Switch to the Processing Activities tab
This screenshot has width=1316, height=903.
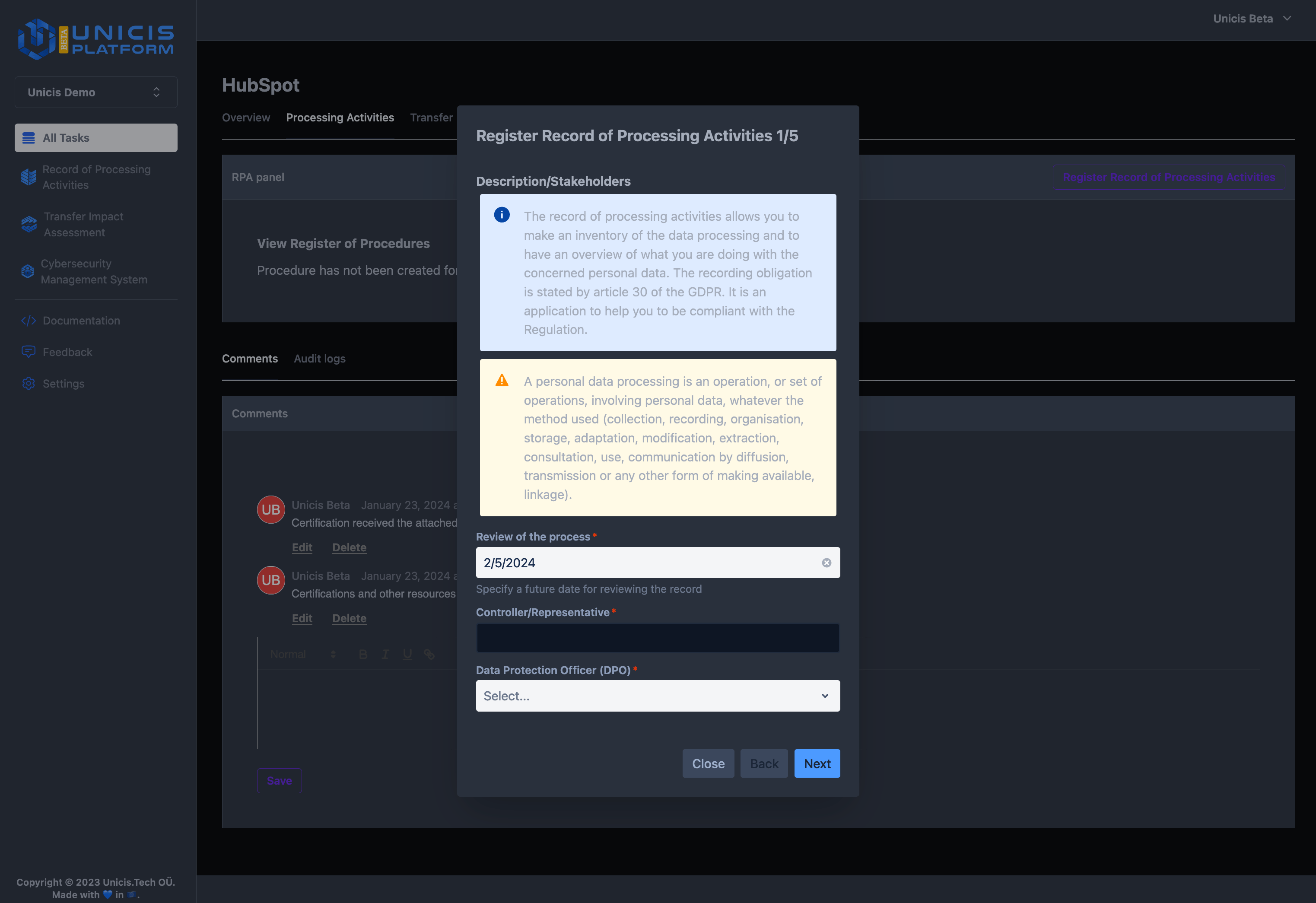tap(340, 117)
